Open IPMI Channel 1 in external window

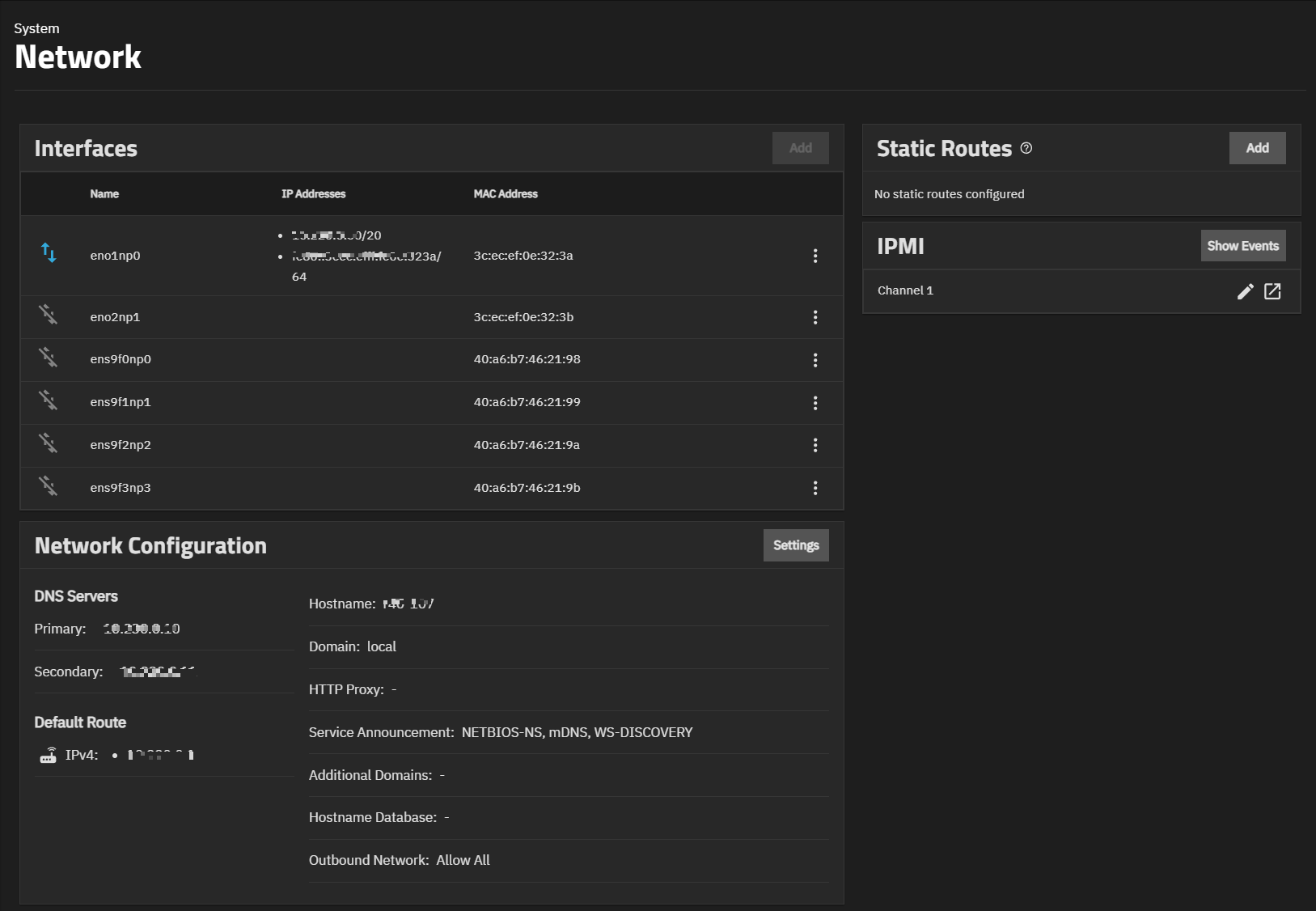coord(1272,291)
